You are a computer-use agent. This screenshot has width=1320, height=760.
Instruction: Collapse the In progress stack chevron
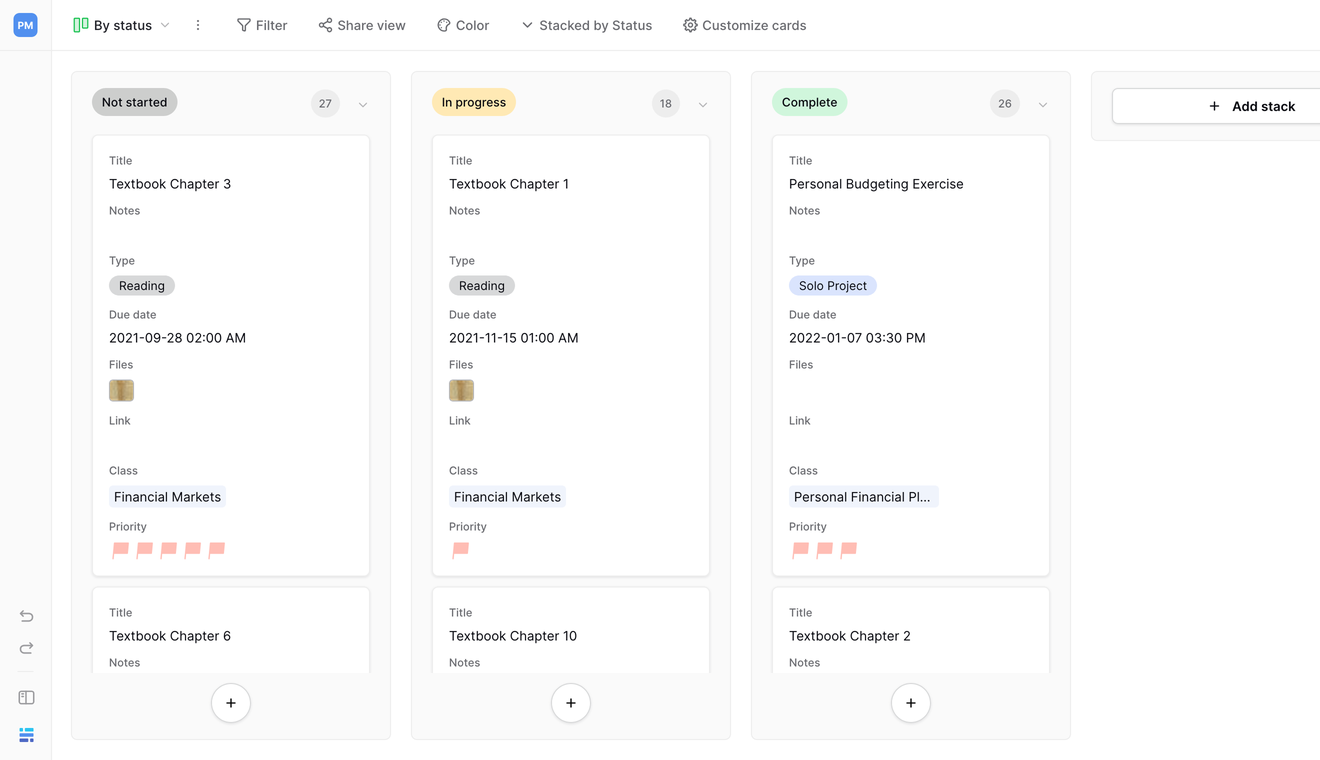(703, 105)
